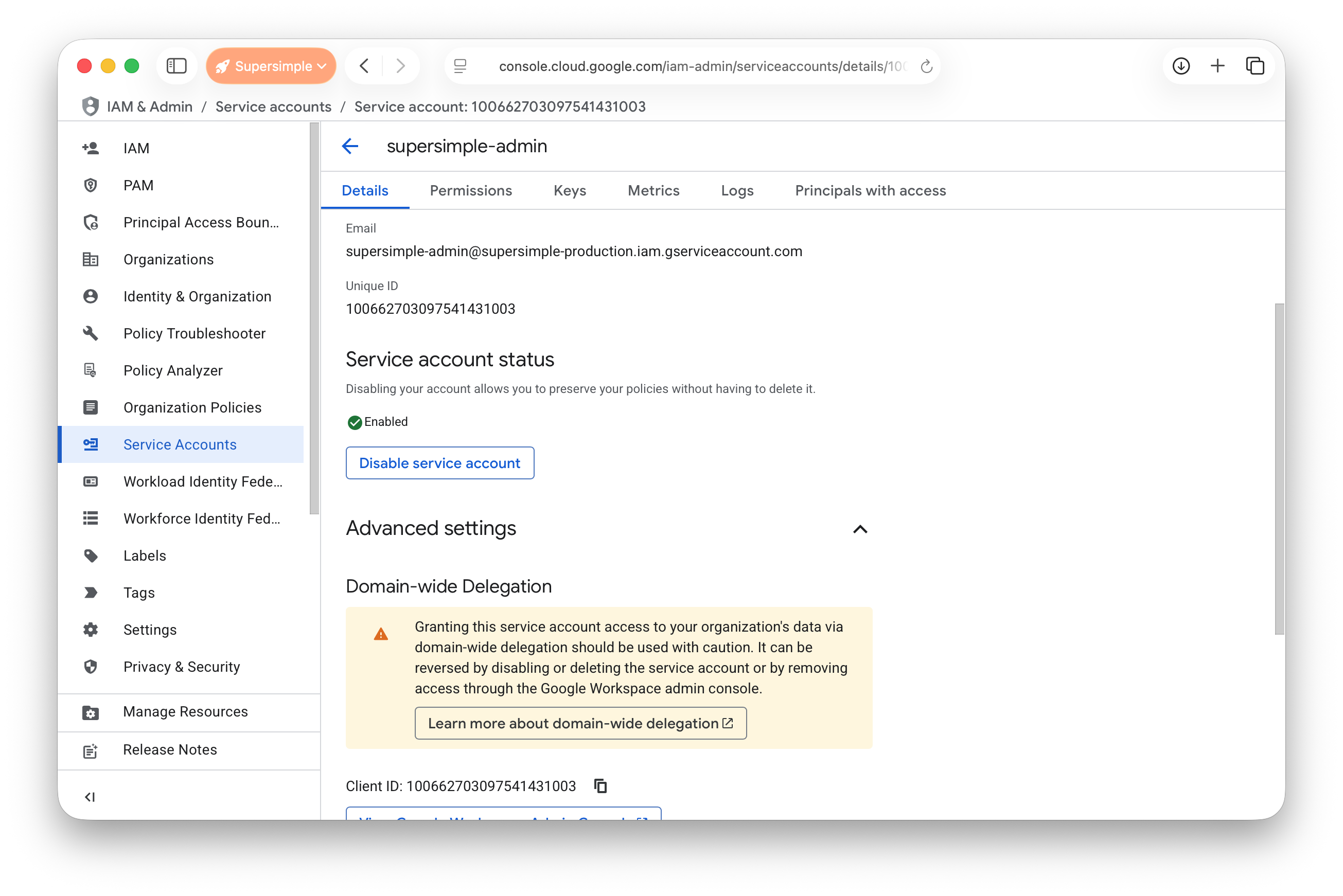The width and height of the screenshot is (1343, 896).
Task: Reload the page with refresh icon
Action: point(926,66)
